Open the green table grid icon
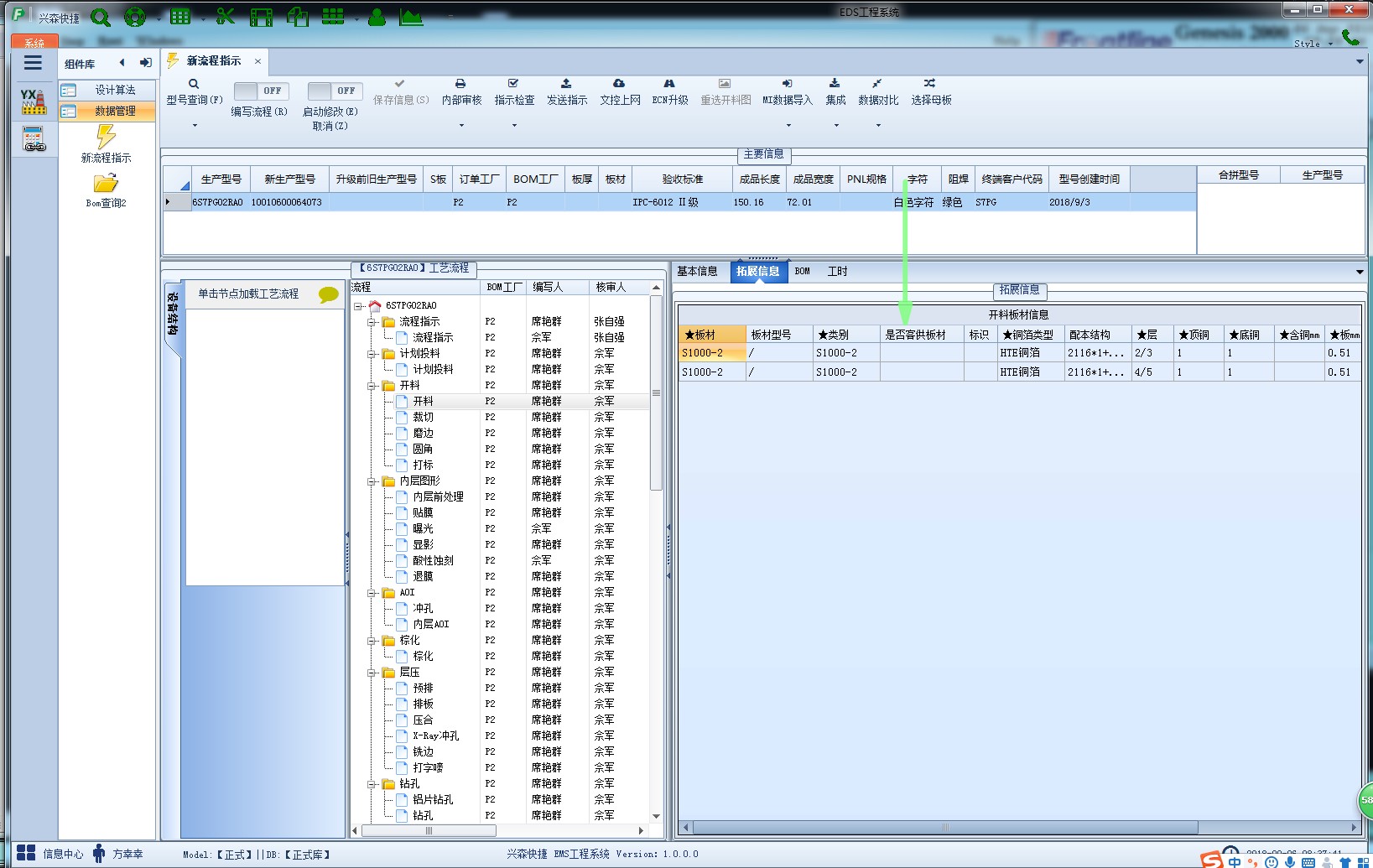The height and width of the screenshot is (868, 1373). (180, 17)
